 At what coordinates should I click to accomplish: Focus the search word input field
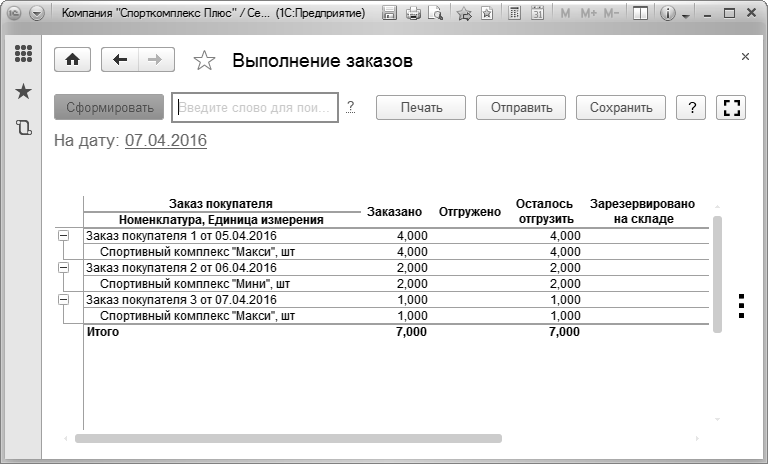pyautogui.click(x=255, y=107)
